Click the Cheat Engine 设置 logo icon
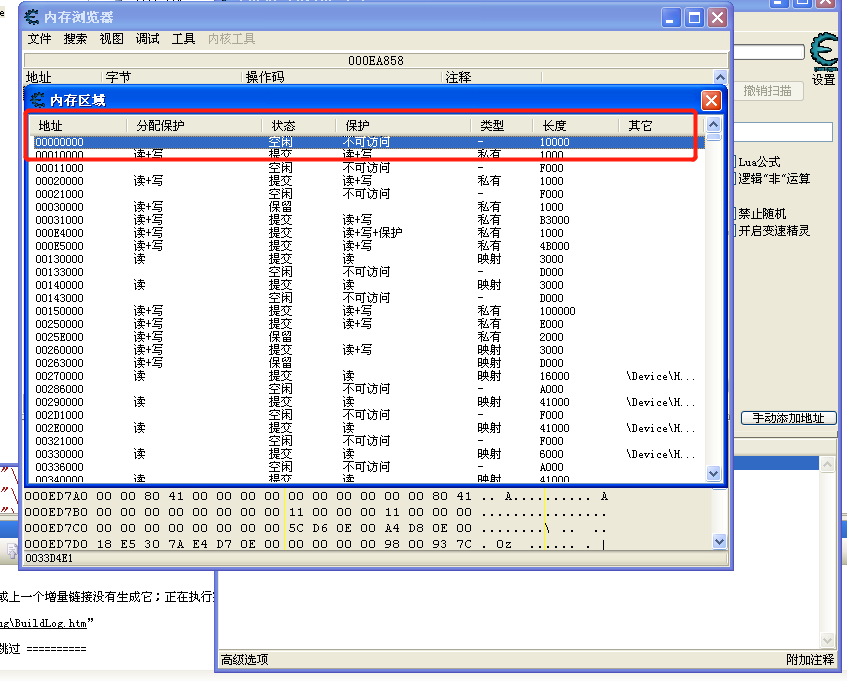Image resolution: width=847 pixels, height=681 pixels. [824, 52]
